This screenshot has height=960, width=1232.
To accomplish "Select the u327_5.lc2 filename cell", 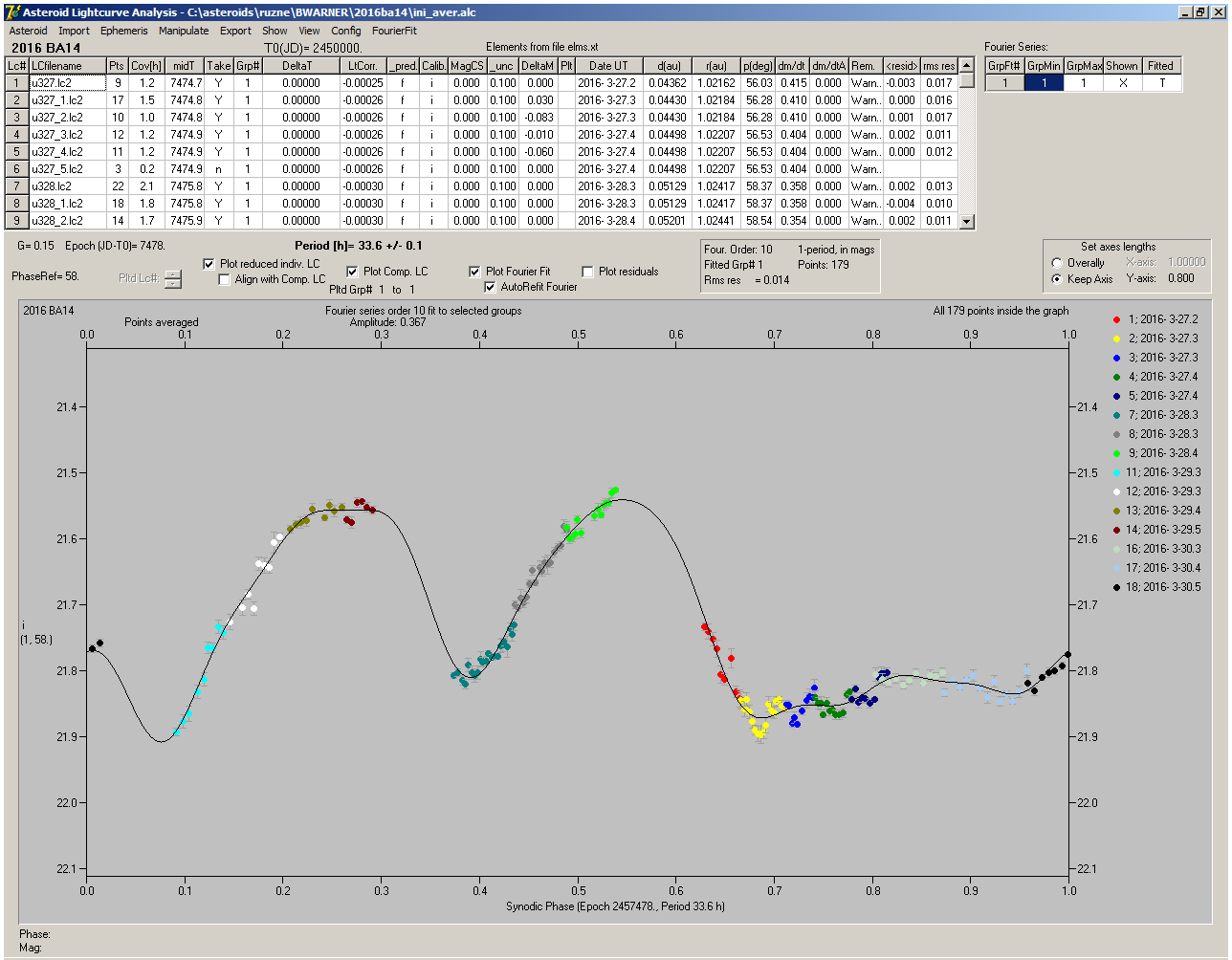I will pos(67,169).
